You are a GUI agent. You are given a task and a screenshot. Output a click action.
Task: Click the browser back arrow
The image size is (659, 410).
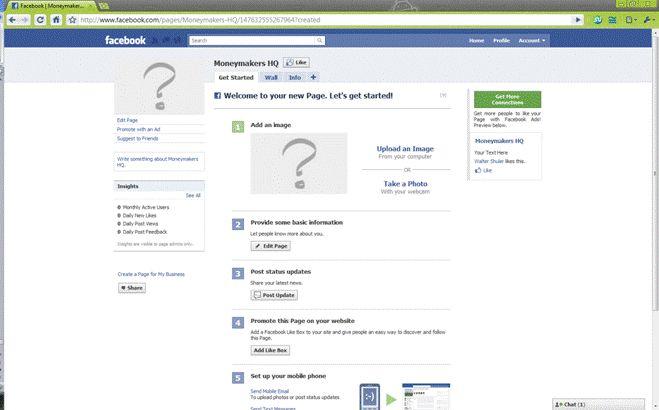9,19
